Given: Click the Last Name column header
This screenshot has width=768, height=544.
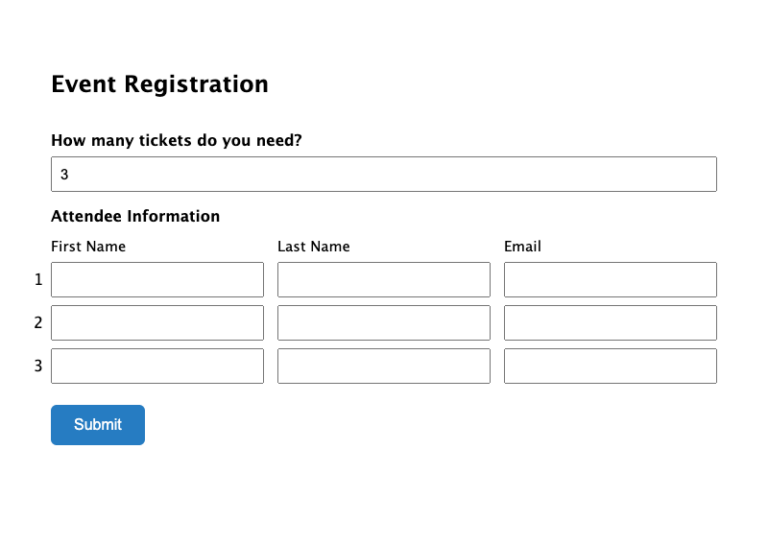Looking at the screenshot, I should coord(314,246).
